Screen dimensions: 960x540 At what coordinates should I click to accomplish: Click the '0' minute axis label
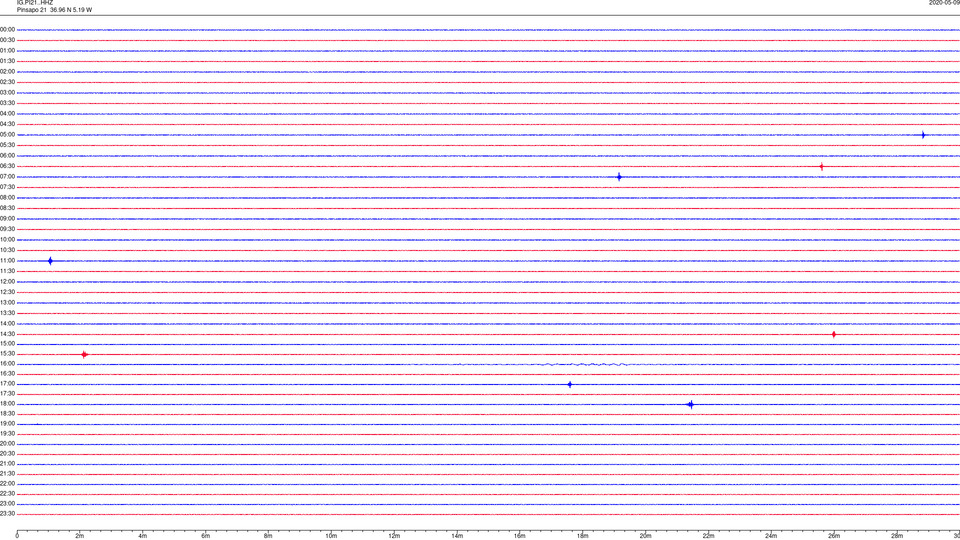(x=17, y=536)
